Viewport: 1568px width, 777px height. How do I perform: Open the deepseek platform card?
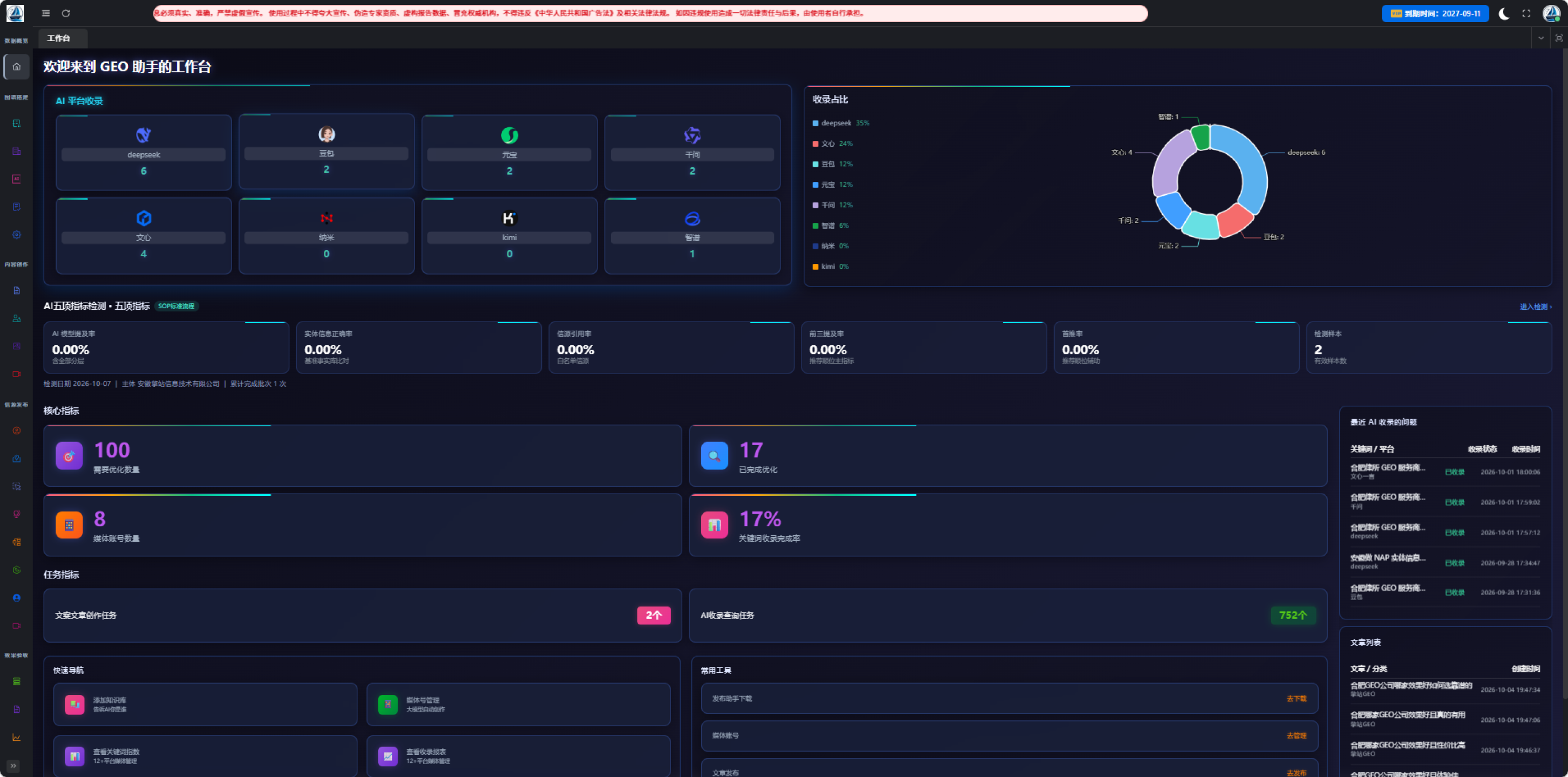tap(144, 152)
